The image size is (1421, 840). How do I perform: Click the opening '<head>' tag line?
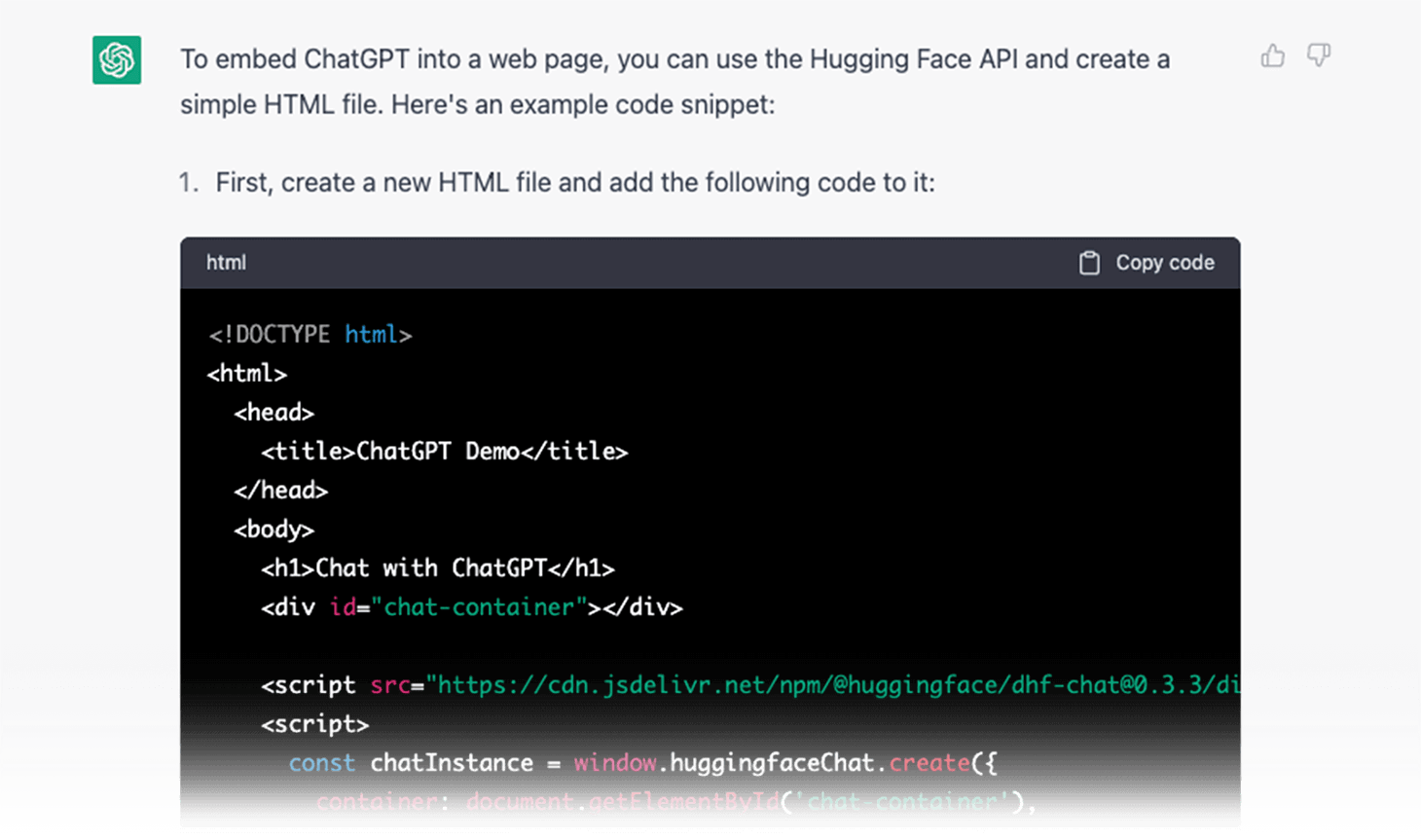(x=273, y=413)
